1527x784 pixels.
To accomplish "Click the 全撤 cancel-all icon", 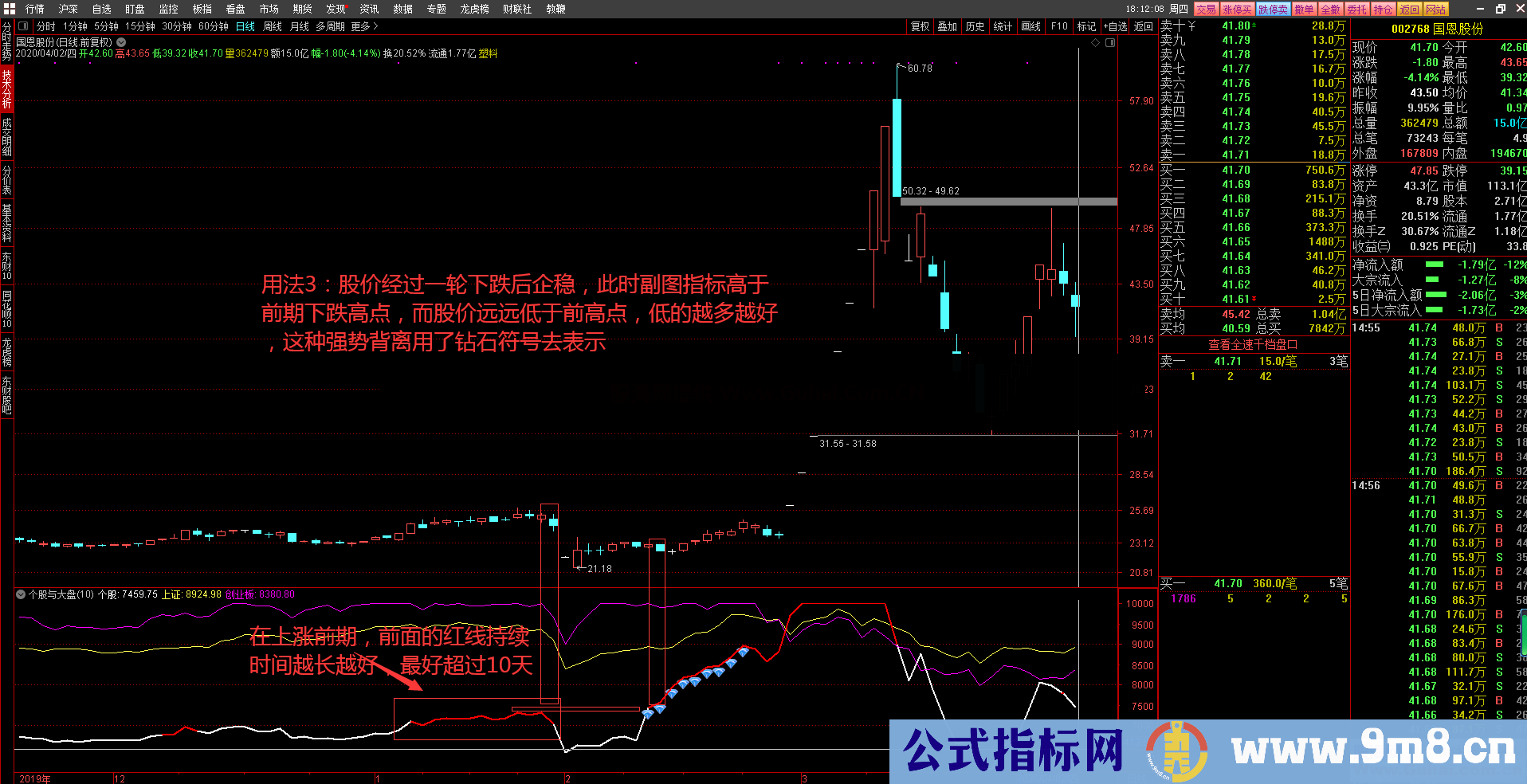I will [x=1331, y=9].
